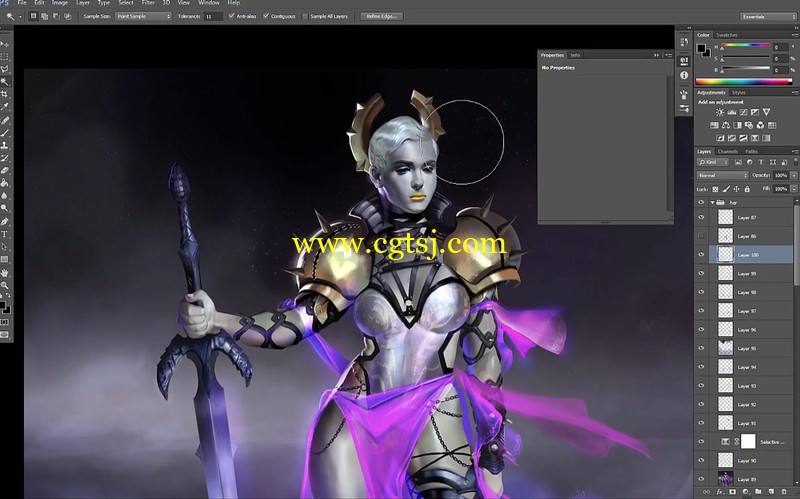Switch to the Swatches tab
Image resolution: width=800 pixels, height=499 pixels.
coord(727,35)
